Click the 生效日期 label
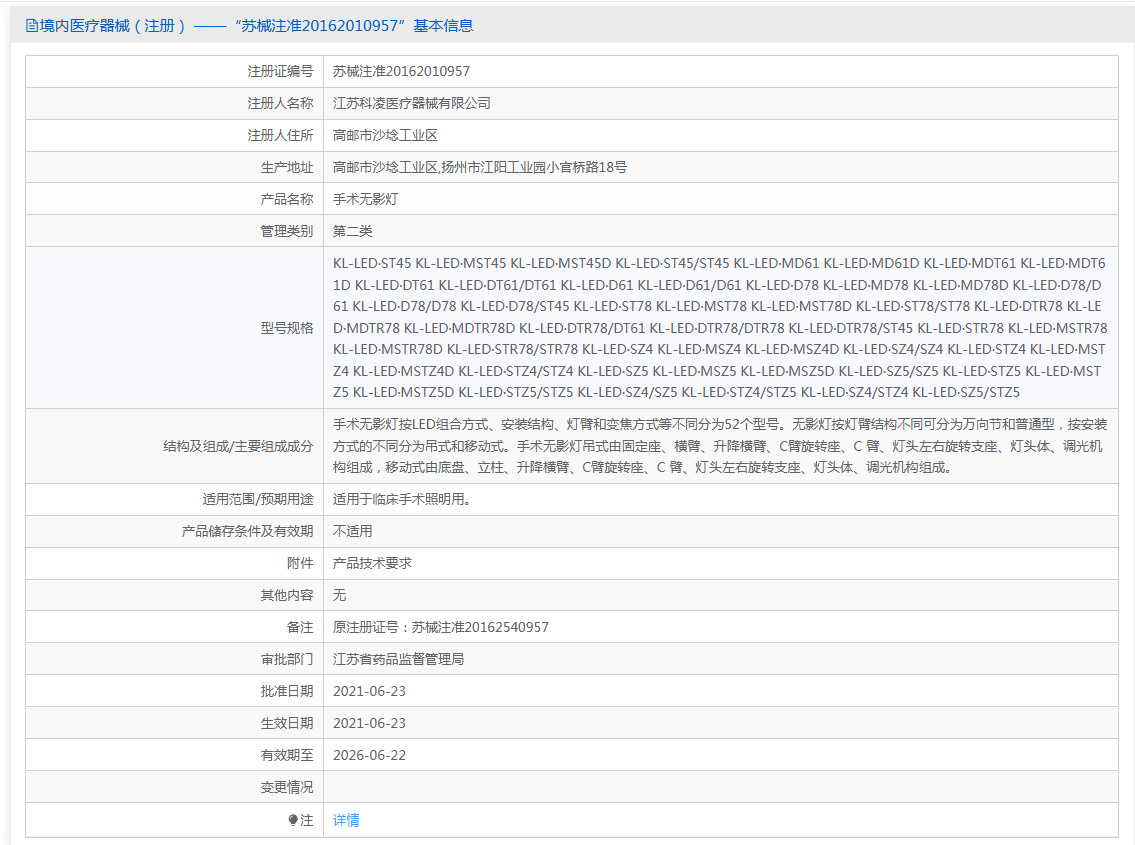Image resolution: width=1135 pixels, height=845 pixels. tap(287, 723)
